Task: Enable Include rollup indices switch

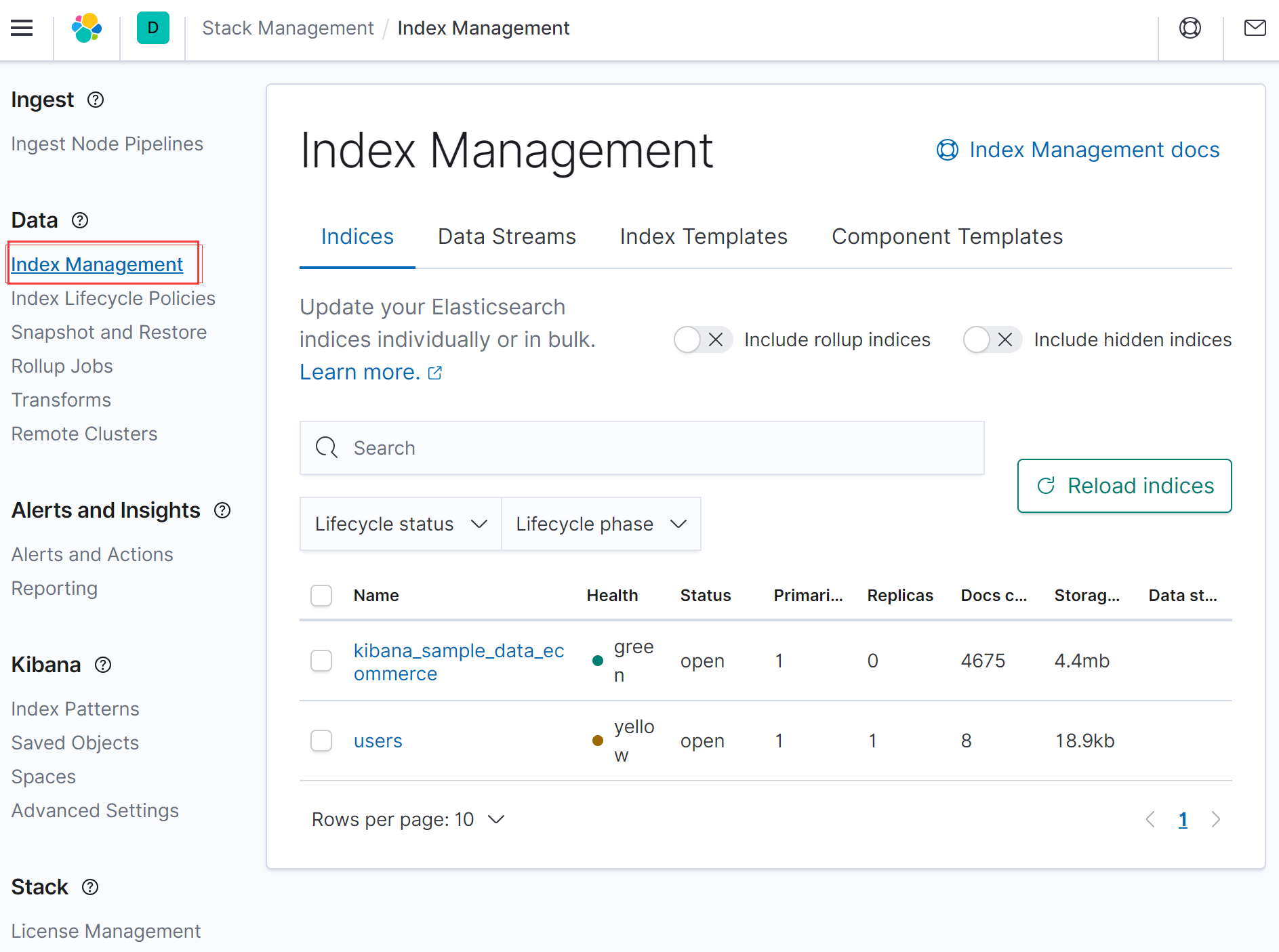Action: 702,340
